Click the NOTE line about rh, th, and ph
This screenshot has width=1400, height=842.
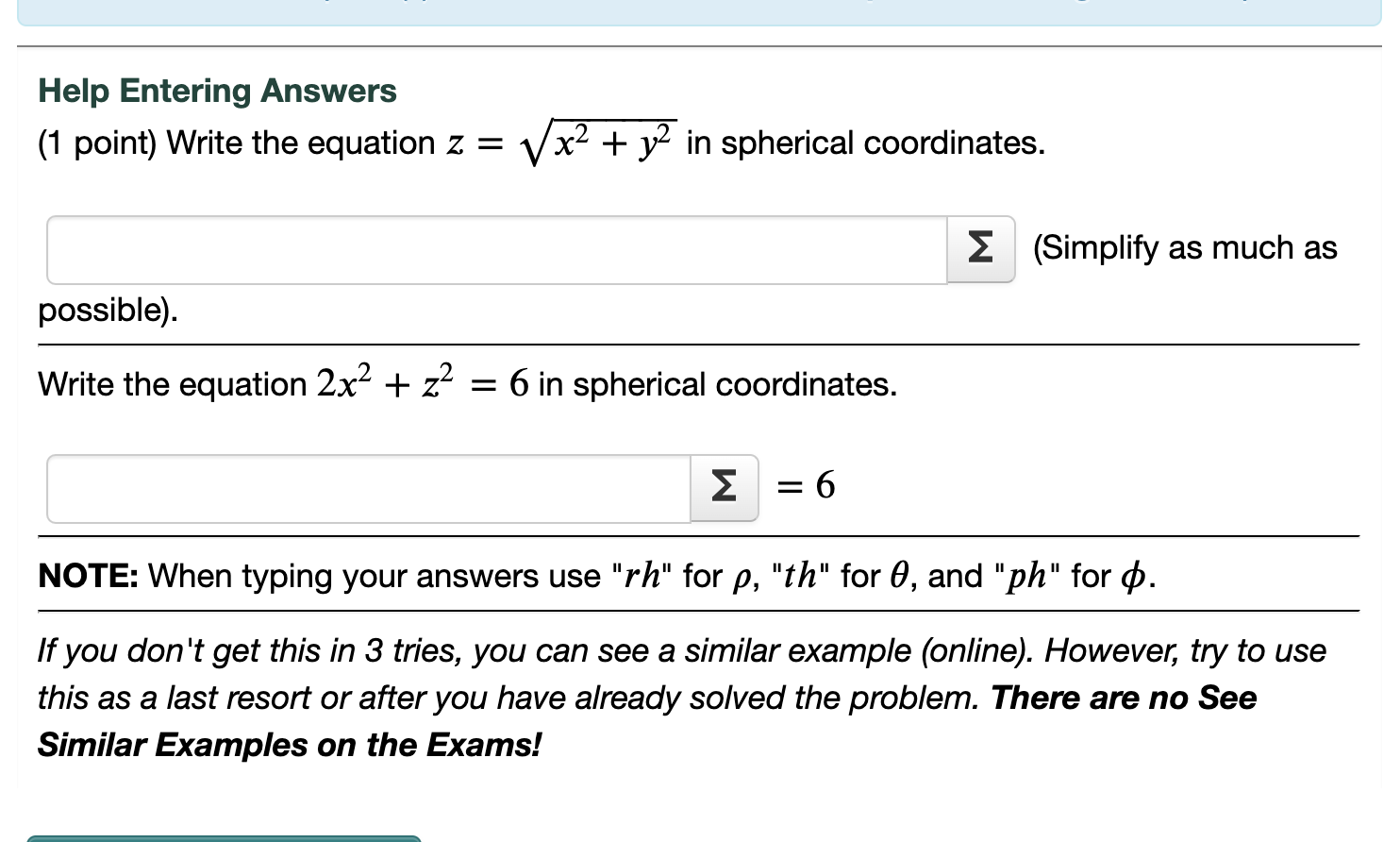tap(592, 576)
